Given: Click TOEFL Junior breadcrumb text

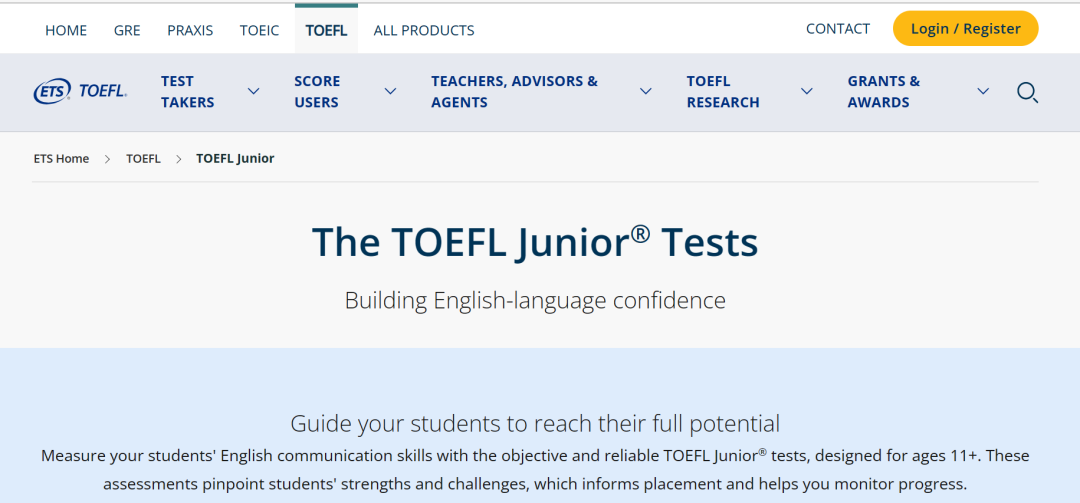Looking at the screenshot, I should [x=235, y=158].
